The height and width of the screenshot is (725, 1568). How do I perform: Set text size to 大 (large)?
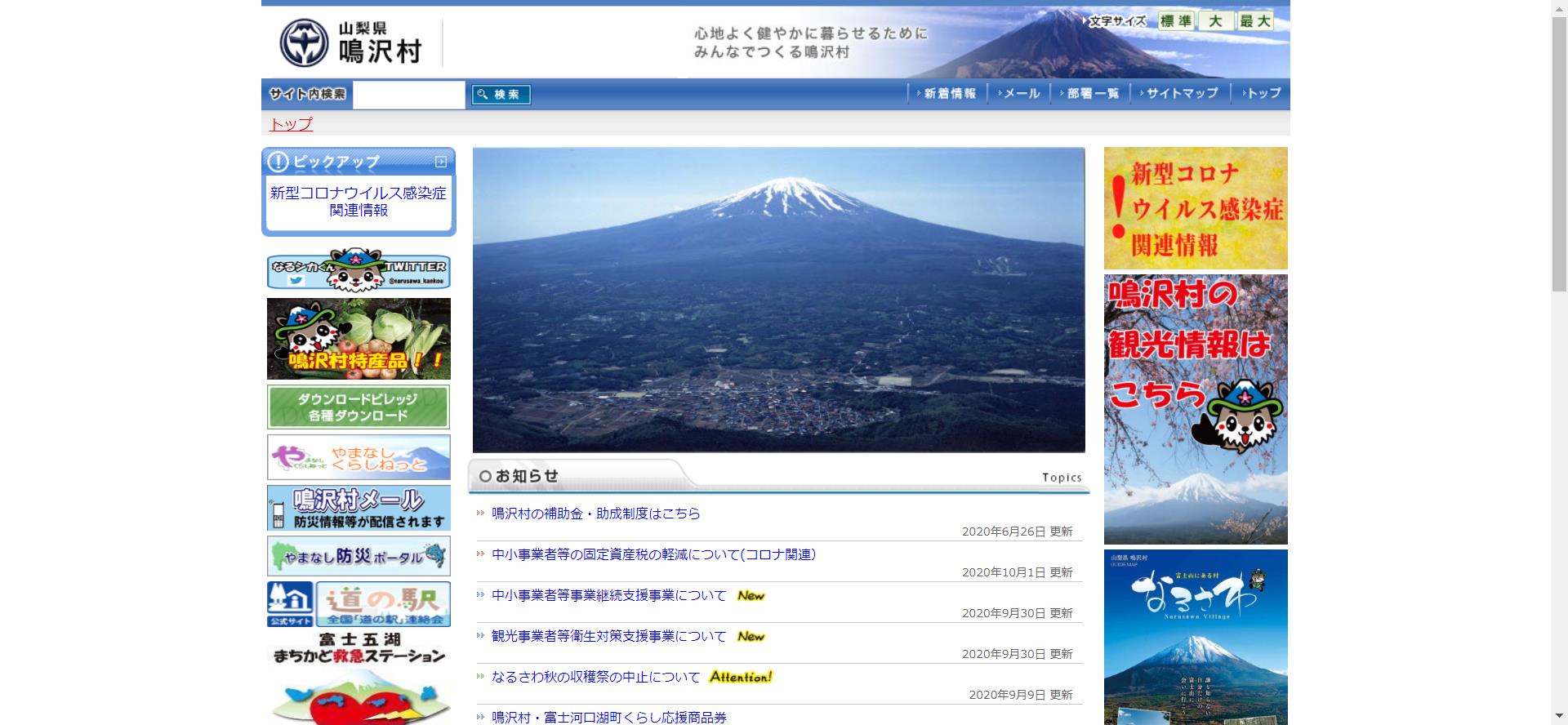click(1215, 21)
